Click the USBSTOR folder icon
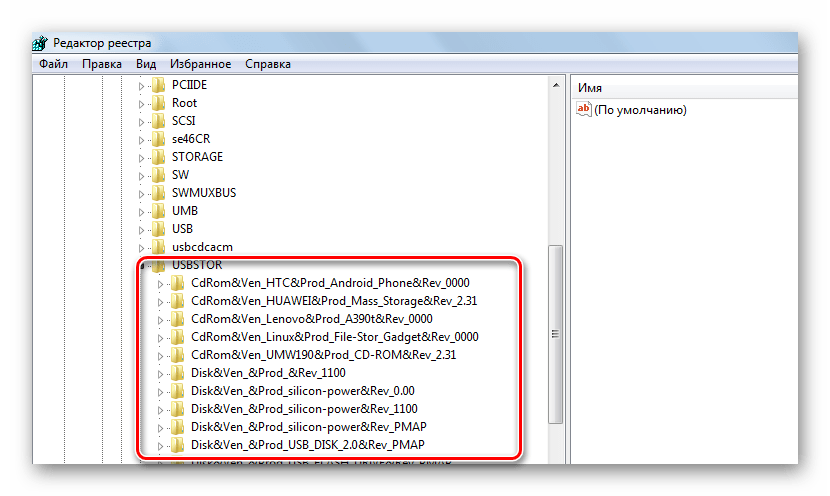This screenshot has height=496, width=830. pyautogui.click(x=158, y=265)
